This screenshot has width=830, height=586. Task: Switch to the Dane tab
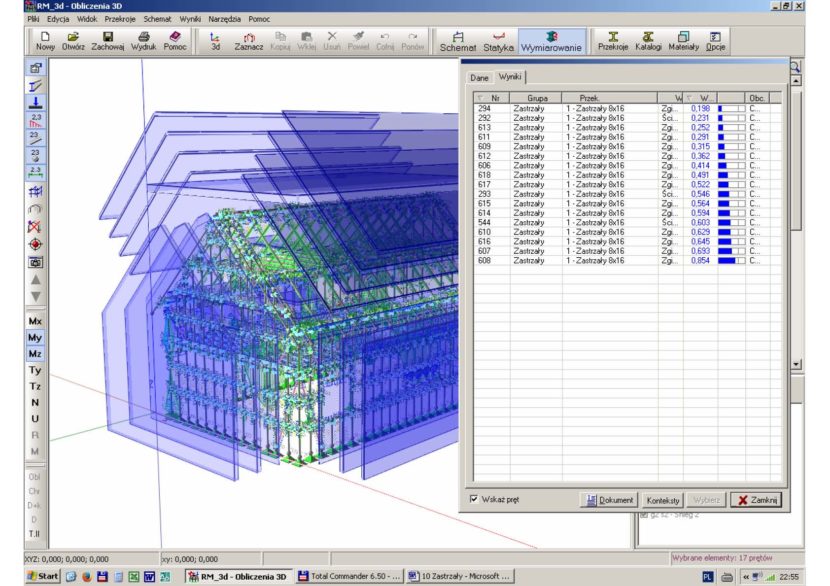point(479,77)
